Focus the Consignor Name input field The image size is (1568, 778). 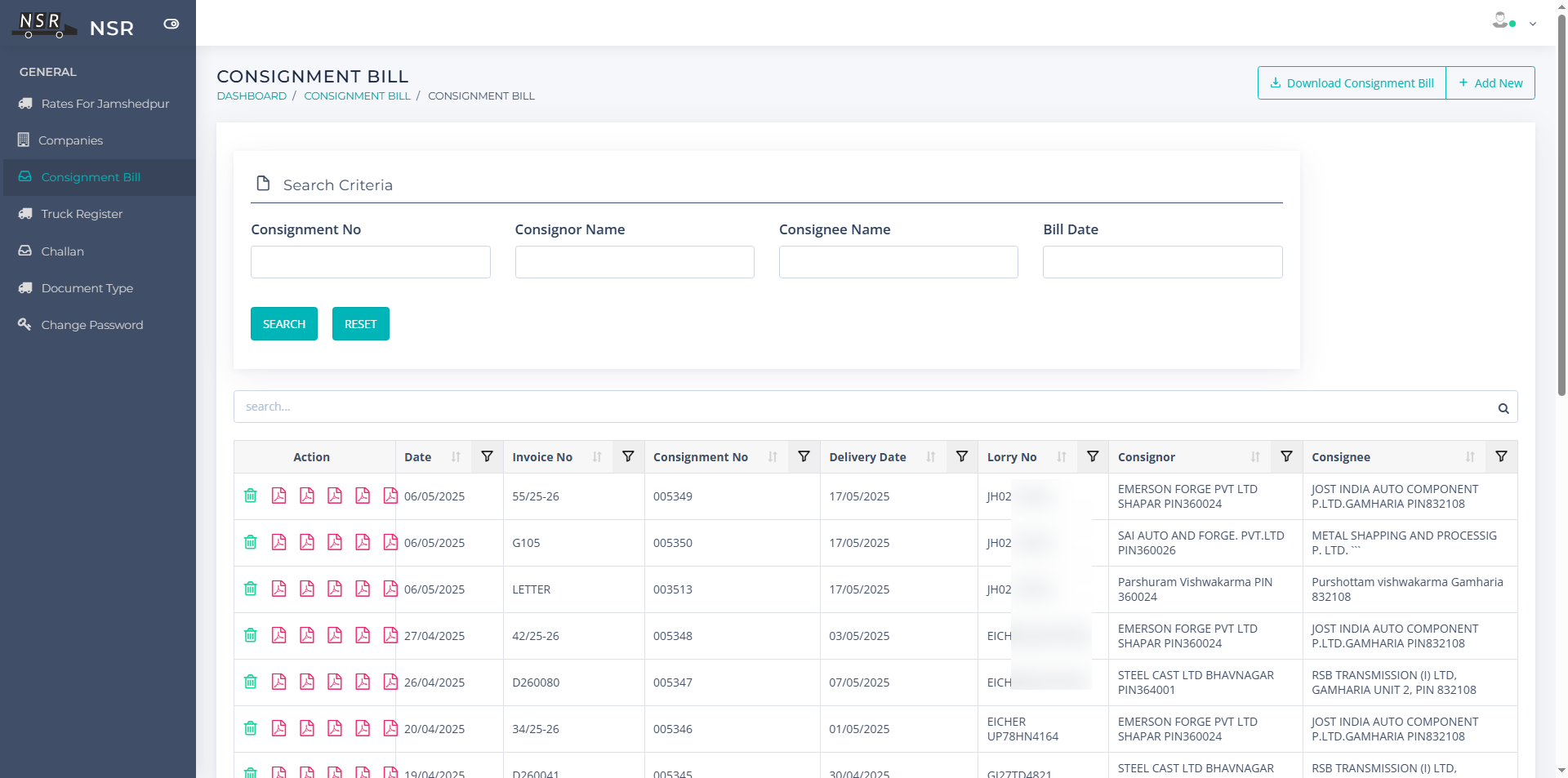pos(635,262)
